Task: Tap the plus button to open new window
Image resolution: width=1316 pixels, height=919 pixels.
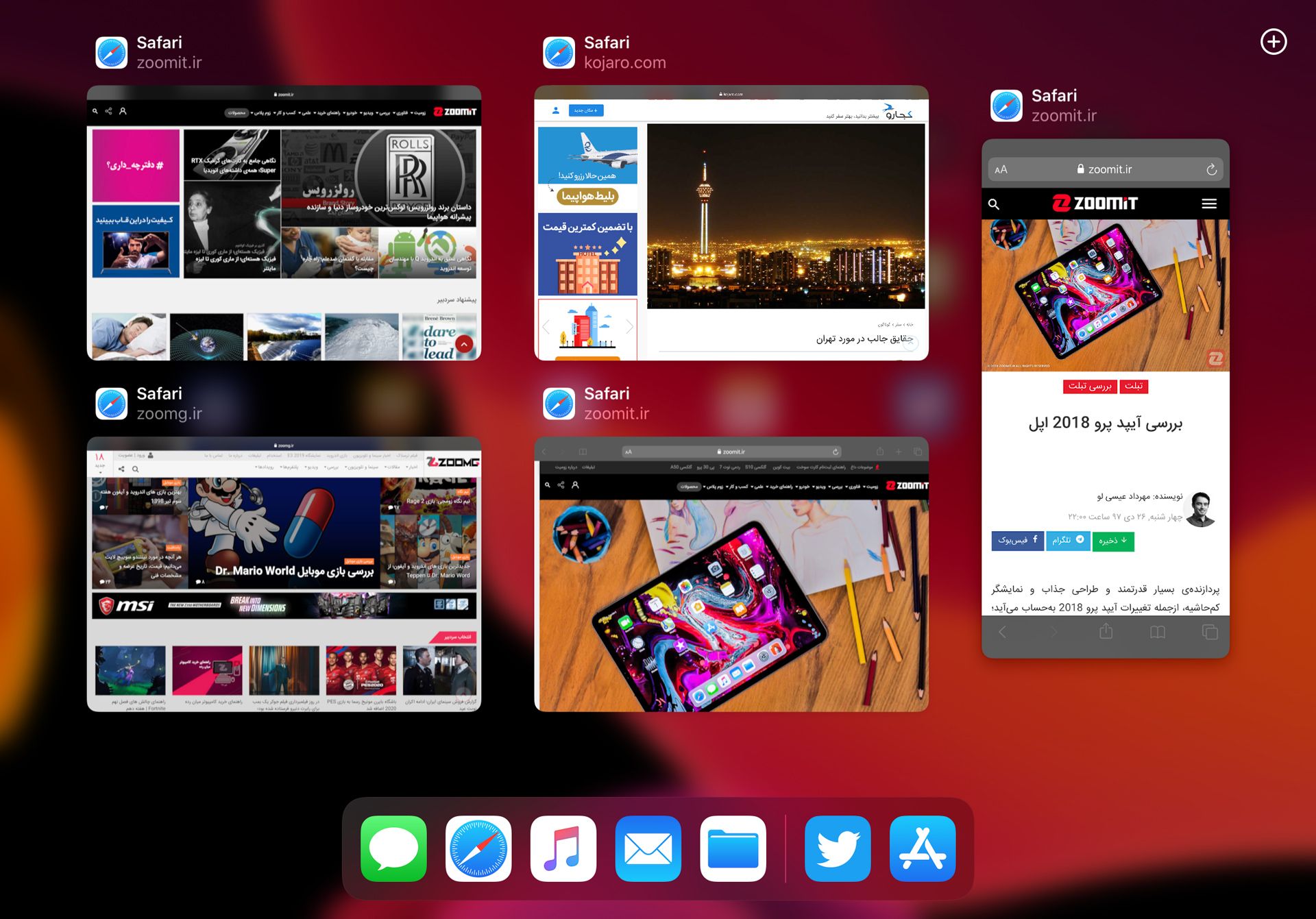Action: (x=1273, y=42)
